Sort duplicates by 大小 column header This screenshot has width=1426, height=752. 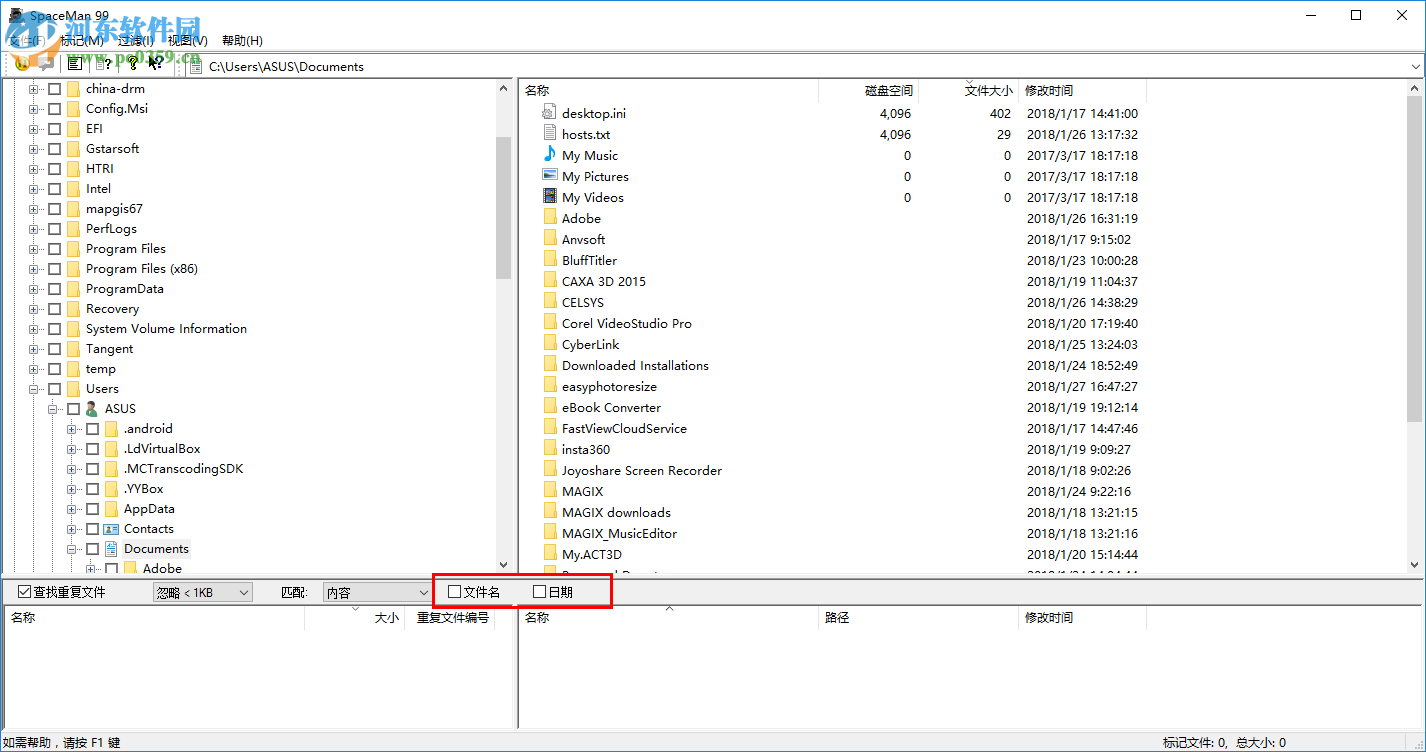[x=356, y=617]
